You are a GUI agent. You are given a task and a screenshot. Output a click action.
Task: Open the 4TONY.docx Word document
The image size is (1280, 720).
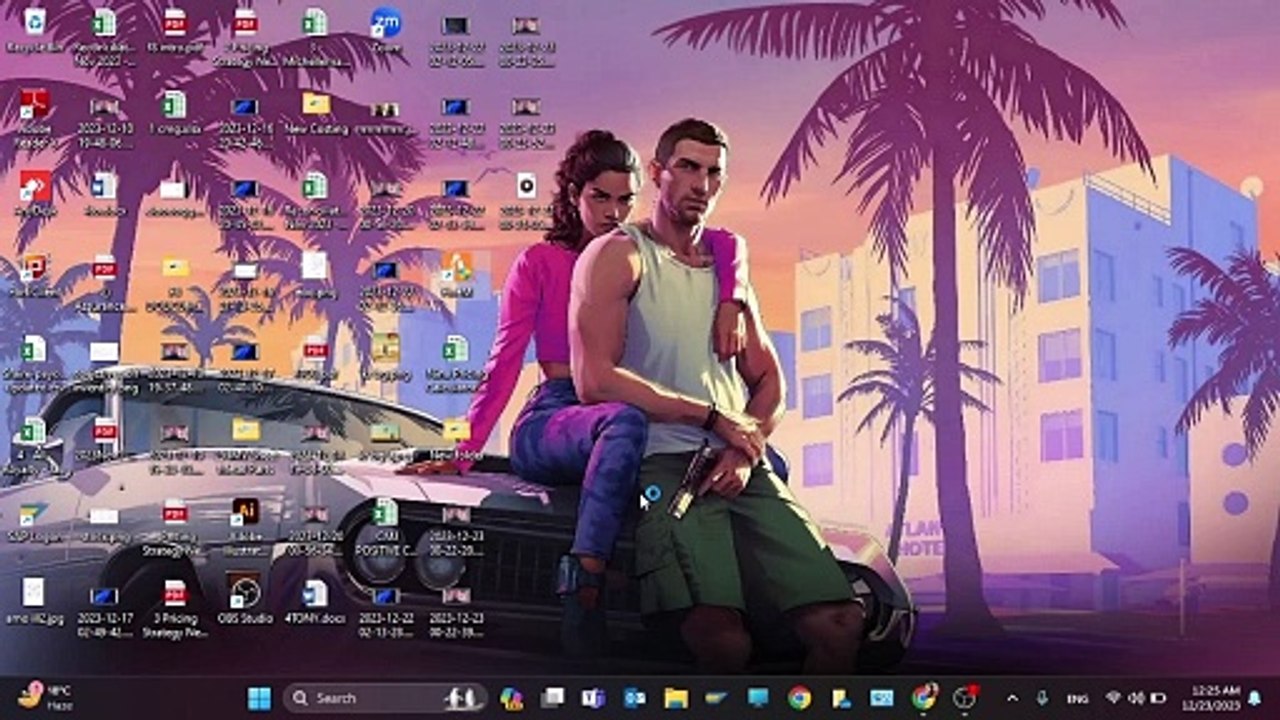[315, 595]
